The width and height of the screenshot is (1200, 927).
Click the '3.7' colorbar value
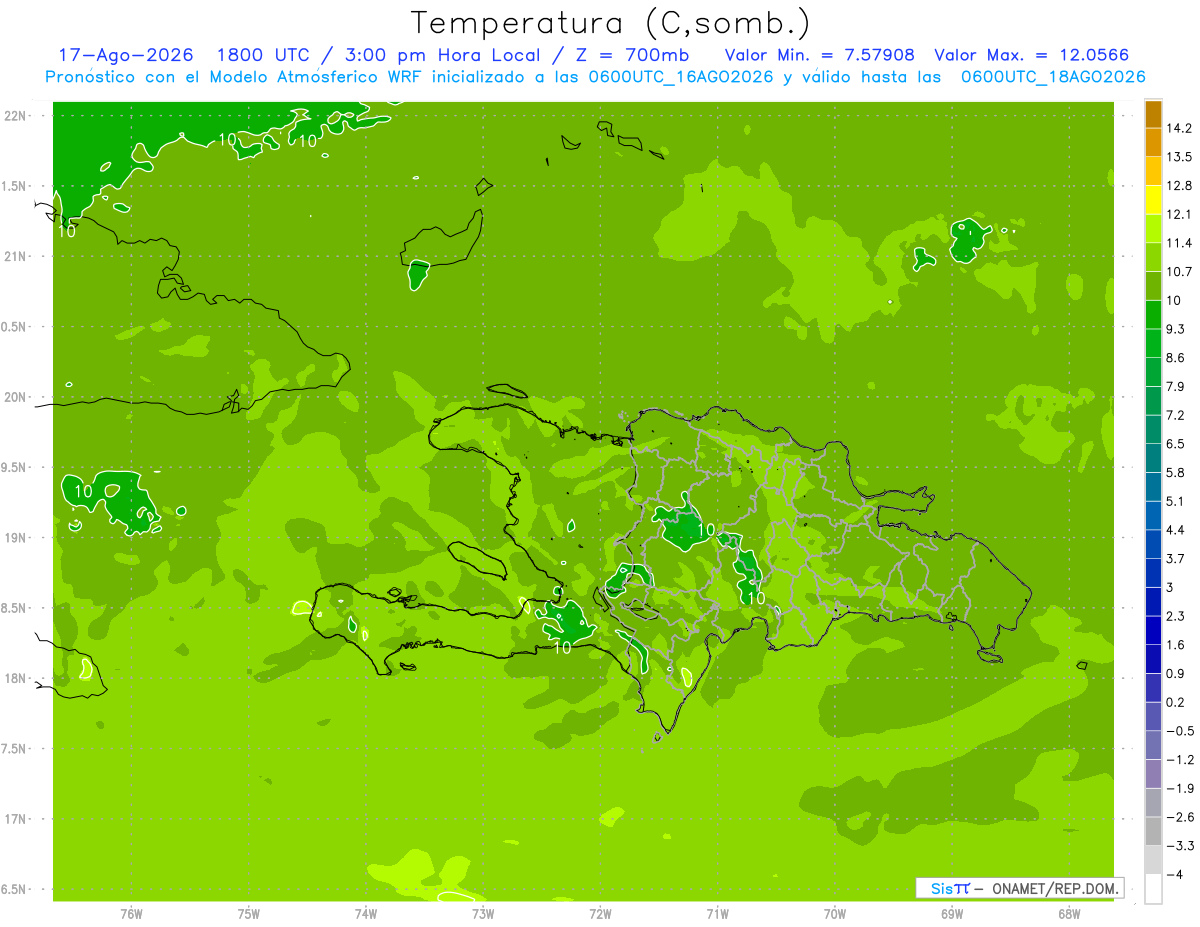coord(1177,559)
